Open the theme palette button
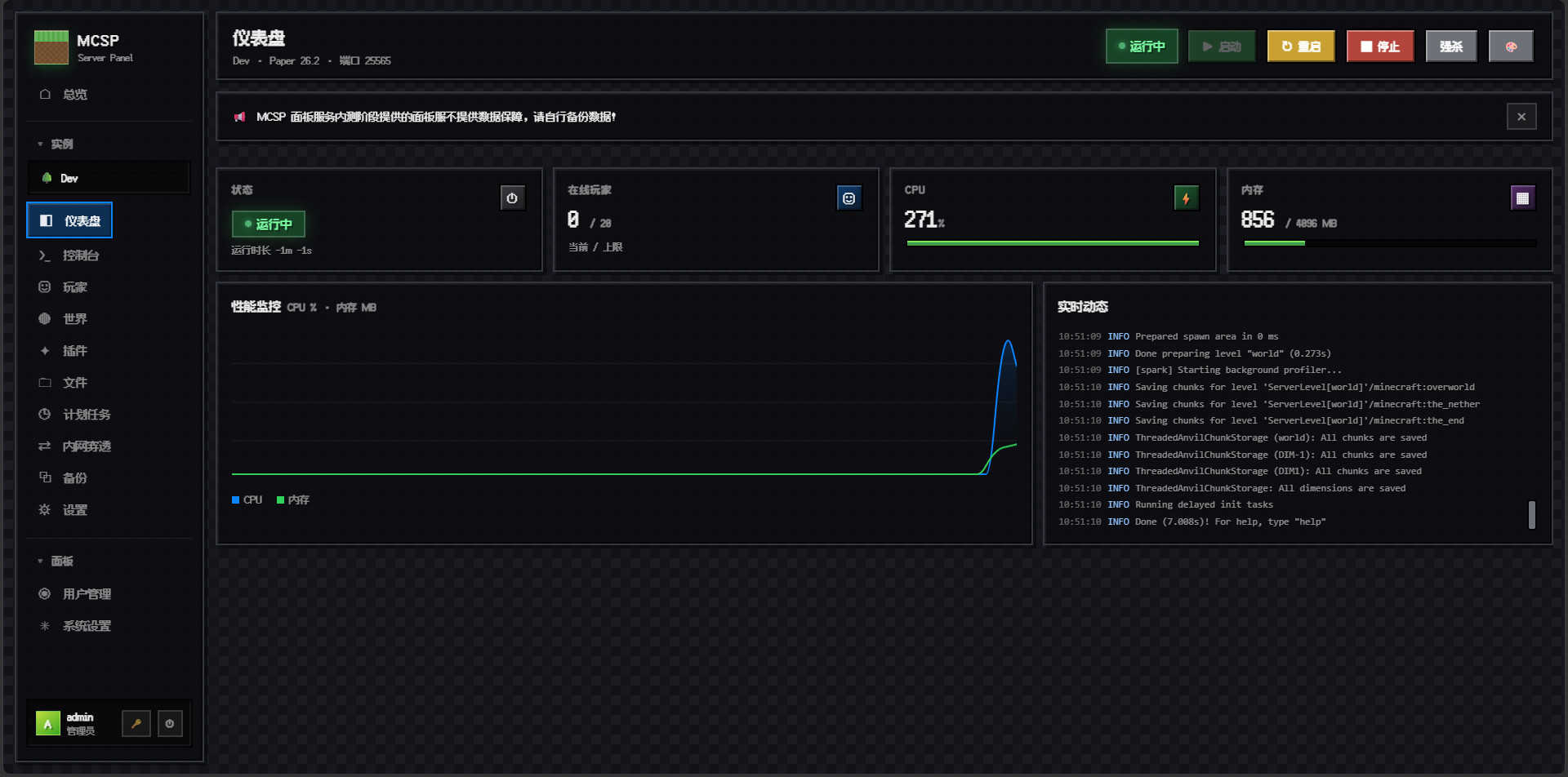 coord(1511,47)
